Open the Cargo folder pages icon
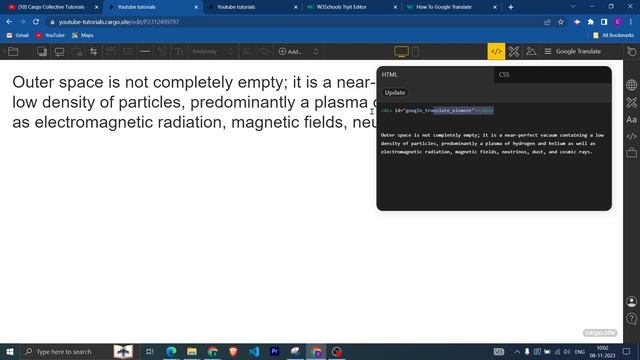This screenshot has width=640, height=360. point(13,51)
